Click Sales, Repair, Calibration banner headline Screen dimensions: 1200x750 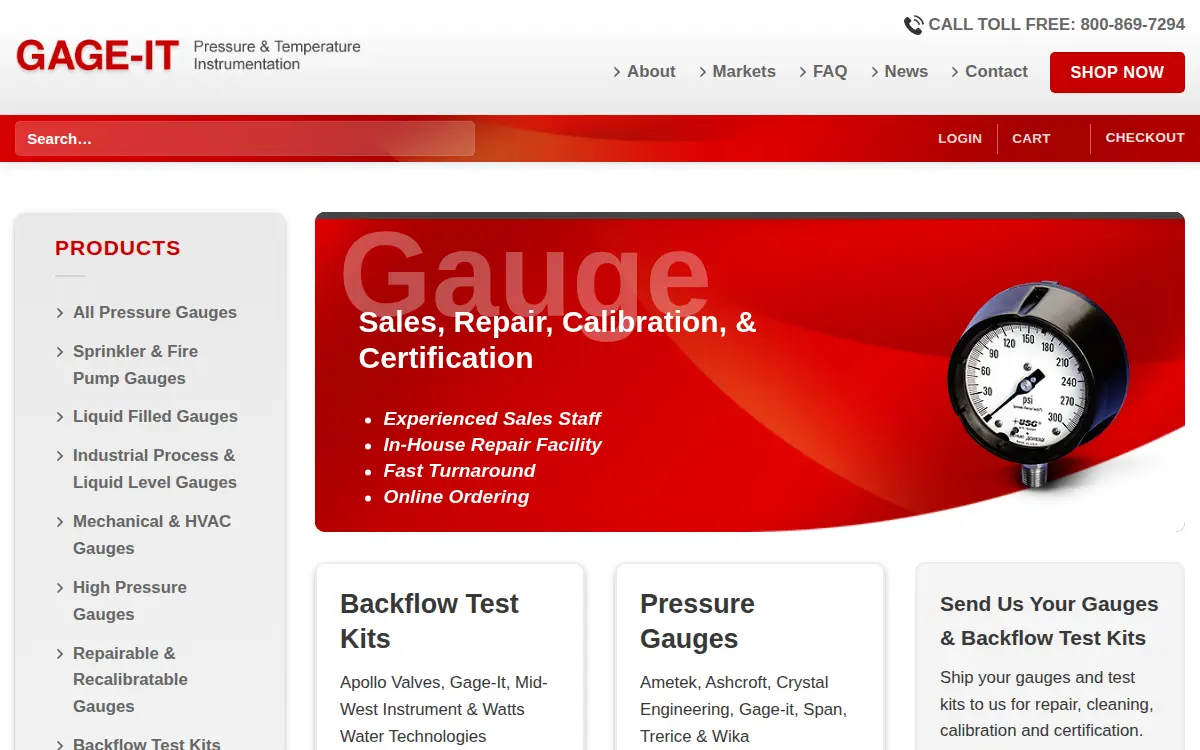click(557, 340)
